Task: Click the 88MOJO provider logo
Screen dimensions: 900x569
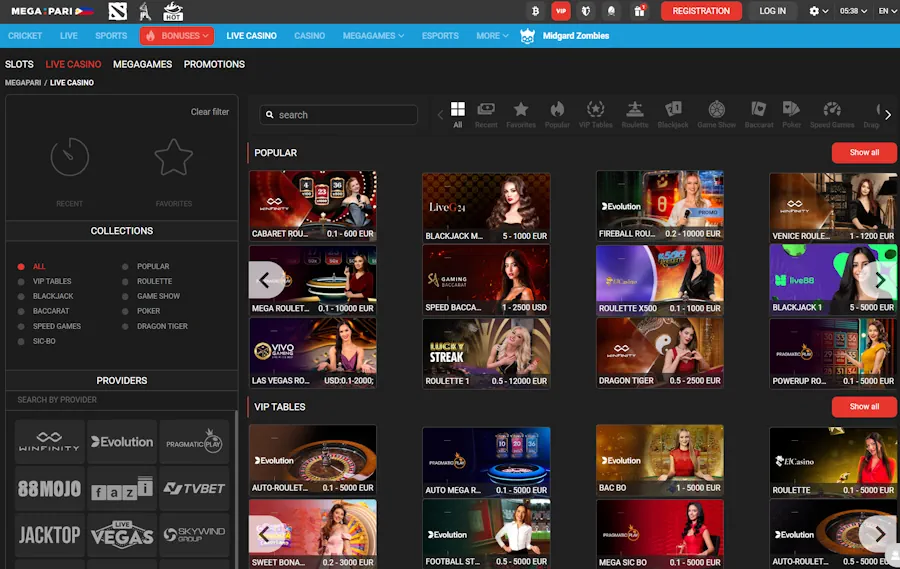Action: [x=49, y=488]
